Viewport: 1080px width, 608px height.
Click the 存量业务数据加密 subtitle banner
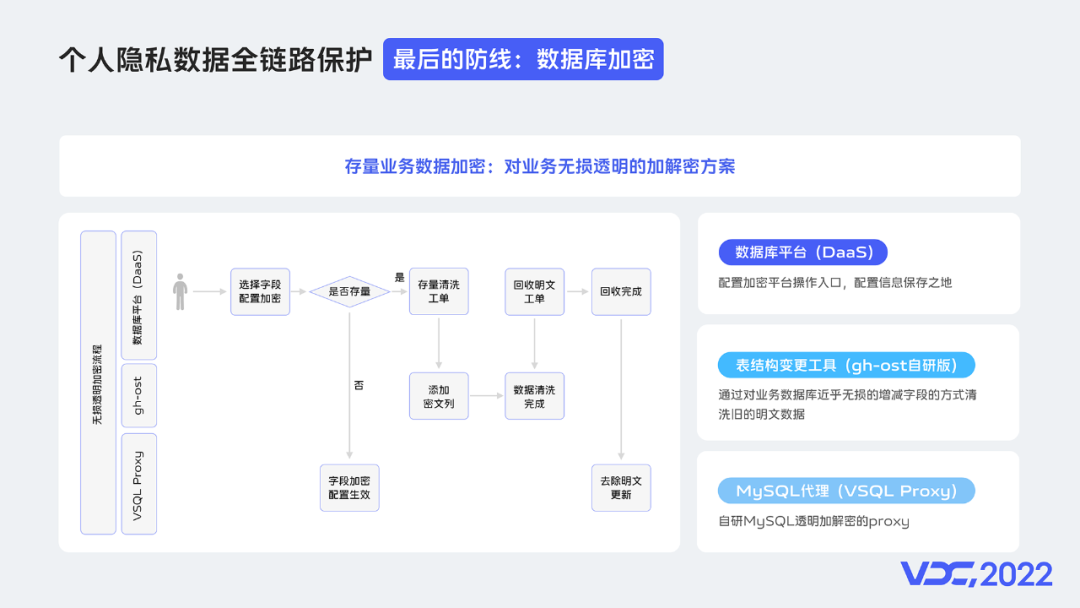tap(540, 166)
